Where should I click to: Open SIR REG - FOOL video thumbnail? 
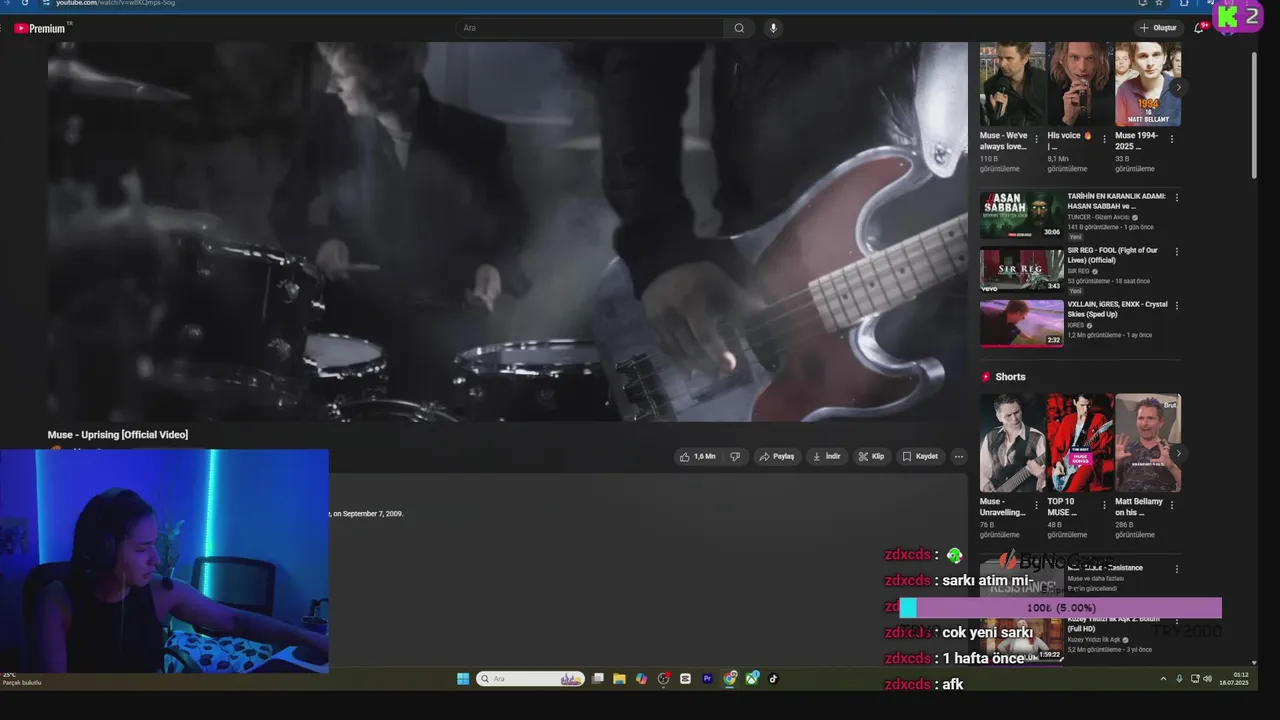[1021, 269]
